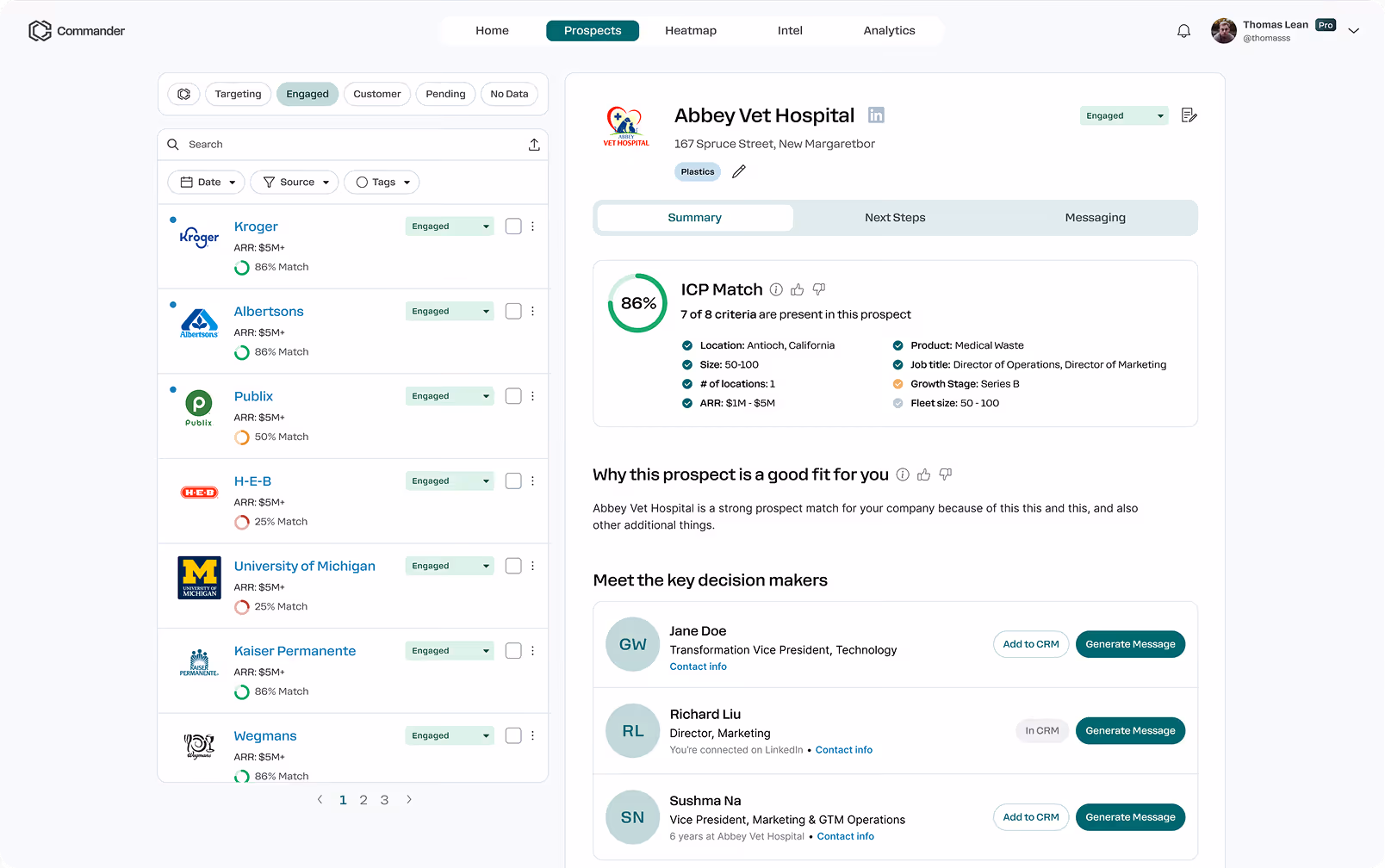Open the Kaiser Permanente prospect link
1385x868 pixels.
(295, 651)
